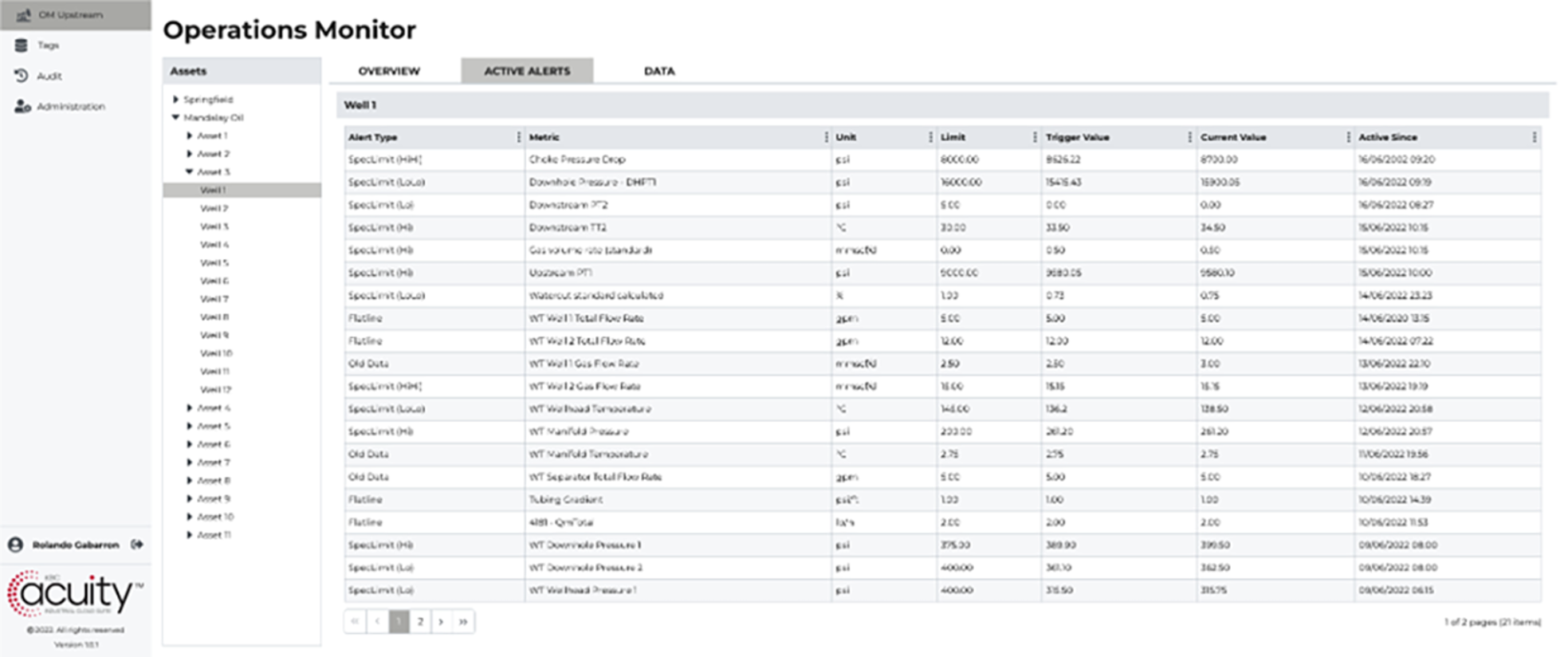
Task: Open the Active Since column menu icon
Action: (x=1534, y=137)
